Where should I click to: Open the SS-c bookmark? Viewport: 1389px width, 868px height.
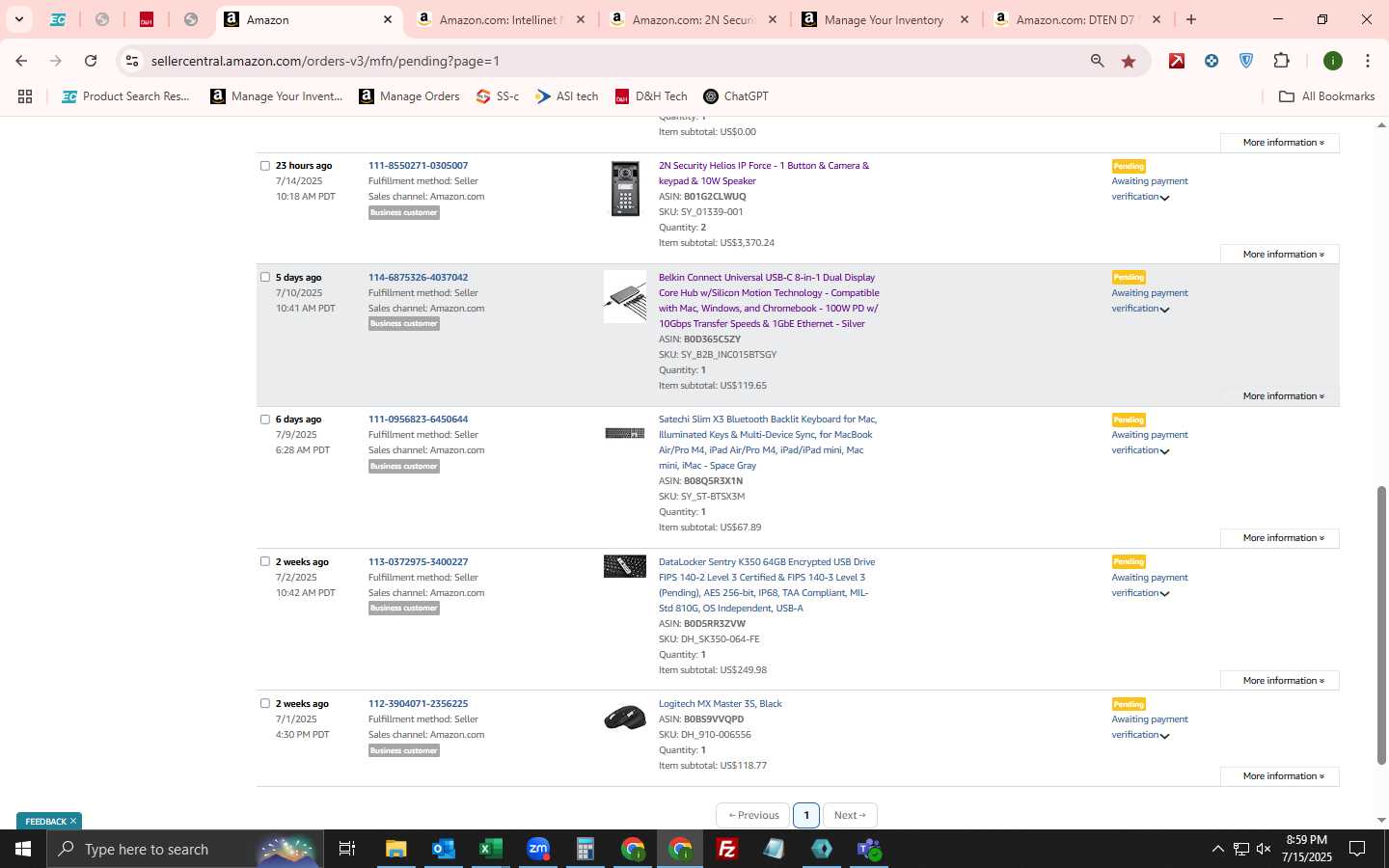(x=497, y=96)
